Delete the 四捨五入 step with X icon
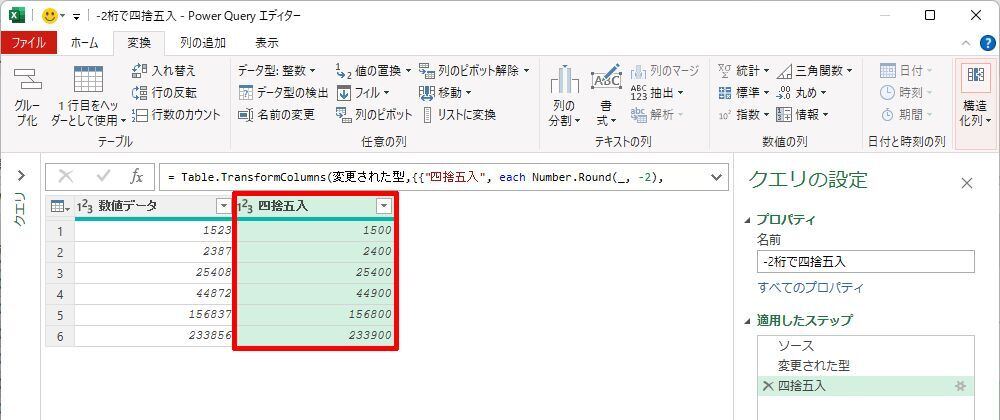The width and height of the screenshot is (1000, 420). (767, 386)
